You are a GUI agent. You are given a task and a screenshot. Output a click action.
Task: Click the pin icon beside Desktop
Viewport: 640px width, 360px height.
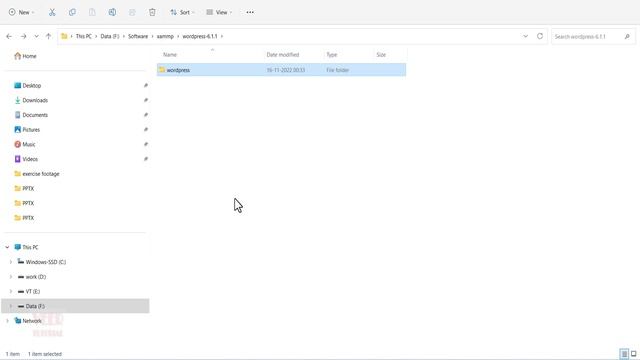146,85
